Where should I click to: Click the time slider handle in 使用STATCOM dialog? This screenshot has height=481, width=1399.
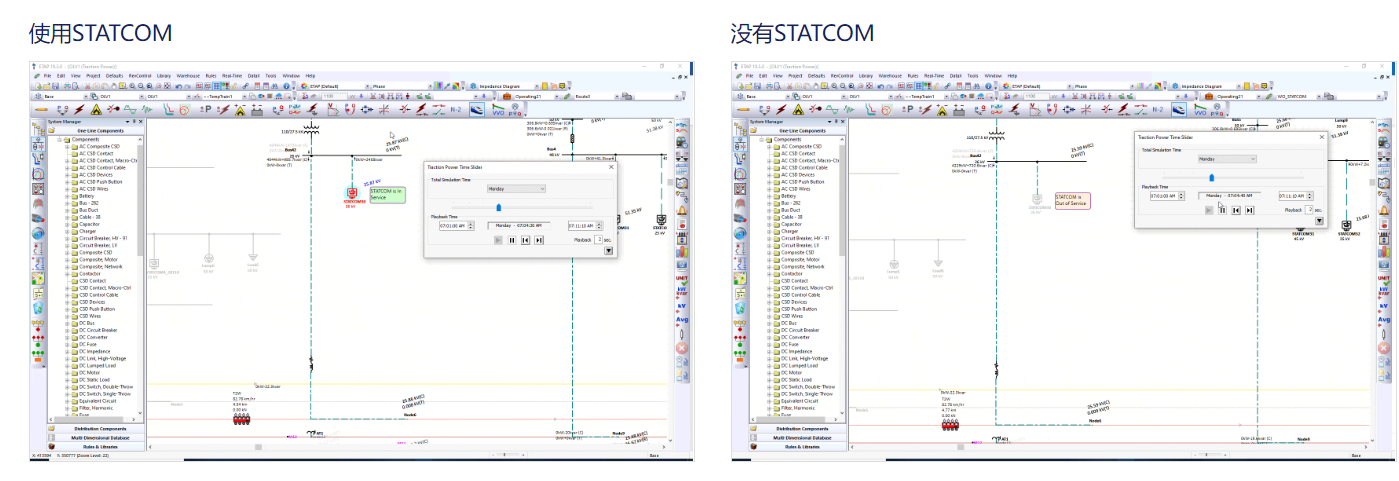[498, 208]
